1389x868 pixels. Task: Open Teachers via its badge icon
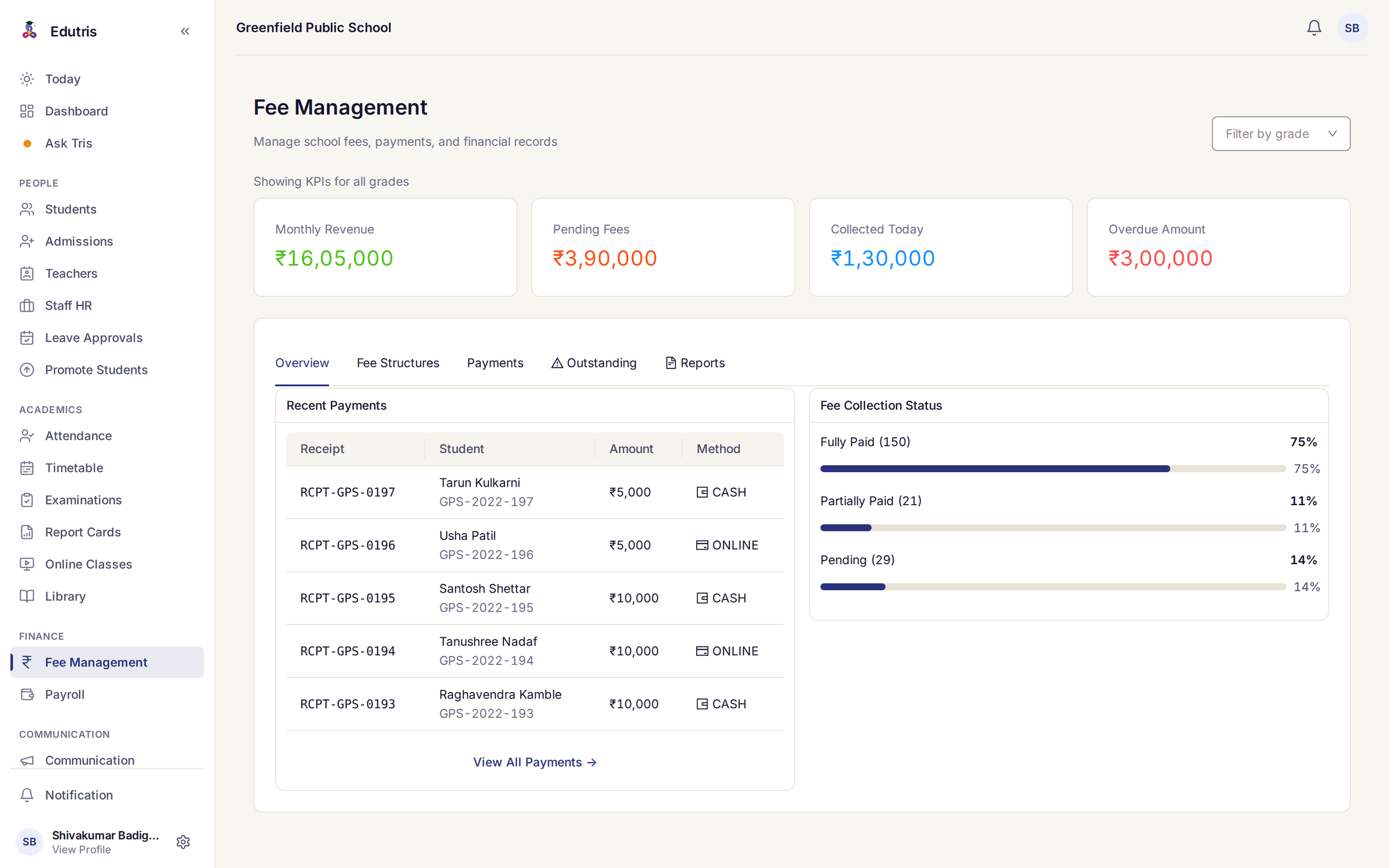[x=27, y=273]
